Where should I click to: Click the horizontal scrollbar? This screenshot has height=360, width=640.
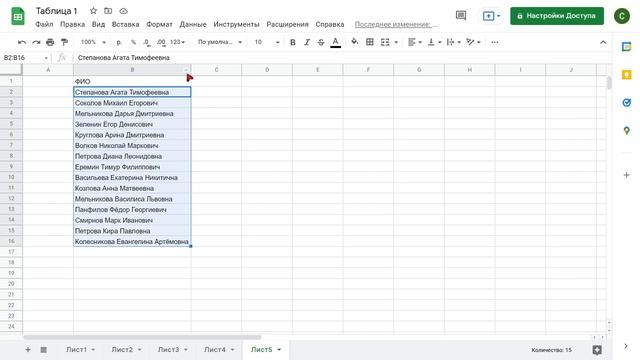[x=142, y=337]
